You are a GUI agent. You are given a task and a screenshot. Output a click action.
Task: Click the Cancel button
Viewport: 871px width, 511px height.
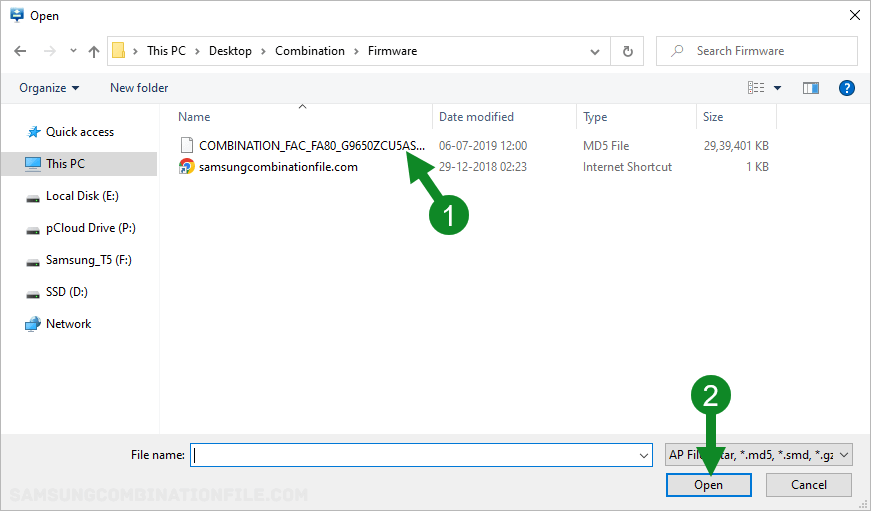[x=809, y=485]
